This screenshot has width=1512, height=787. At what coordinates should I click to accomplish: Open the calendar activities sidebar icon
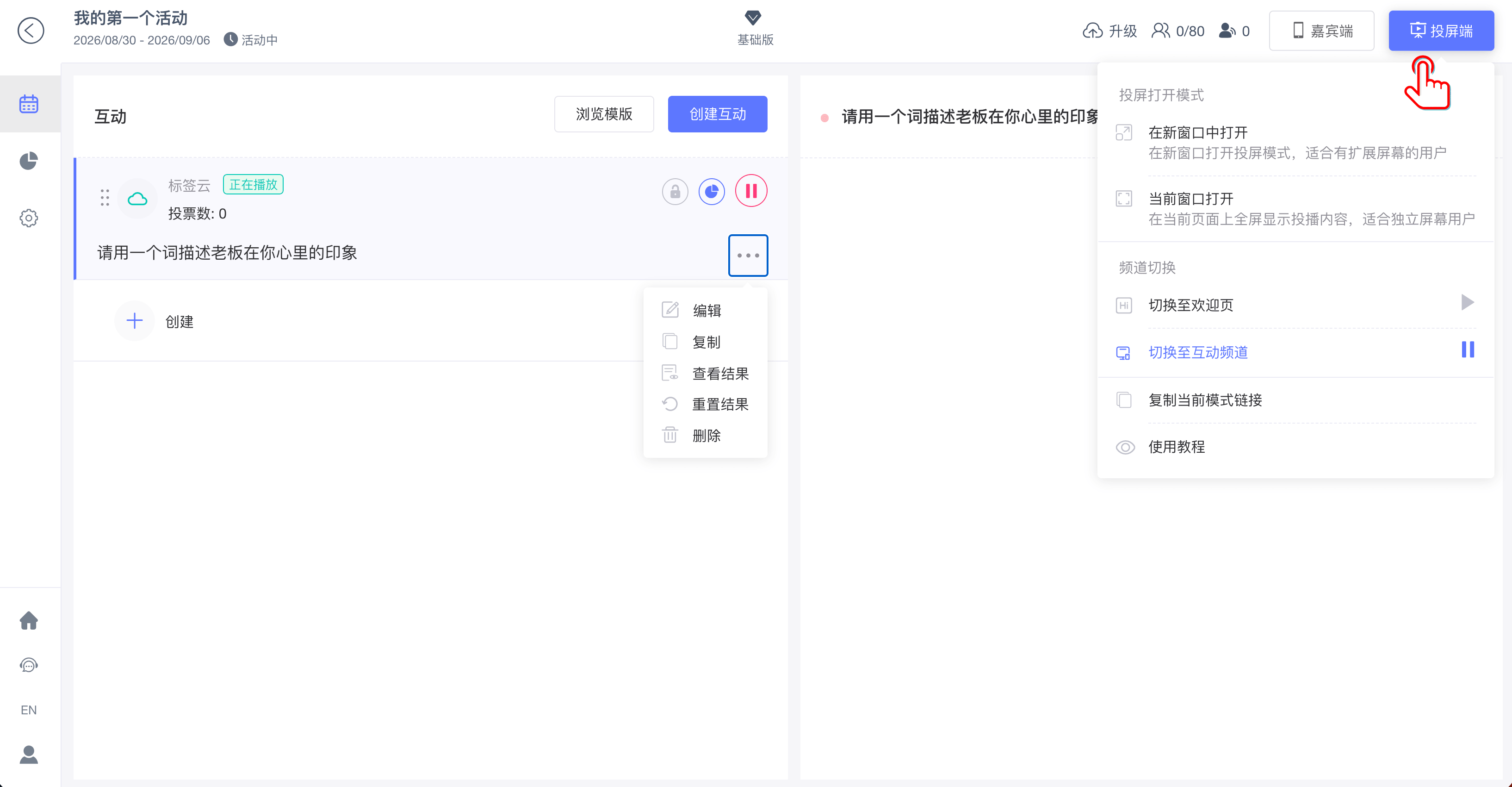[29, 104]
